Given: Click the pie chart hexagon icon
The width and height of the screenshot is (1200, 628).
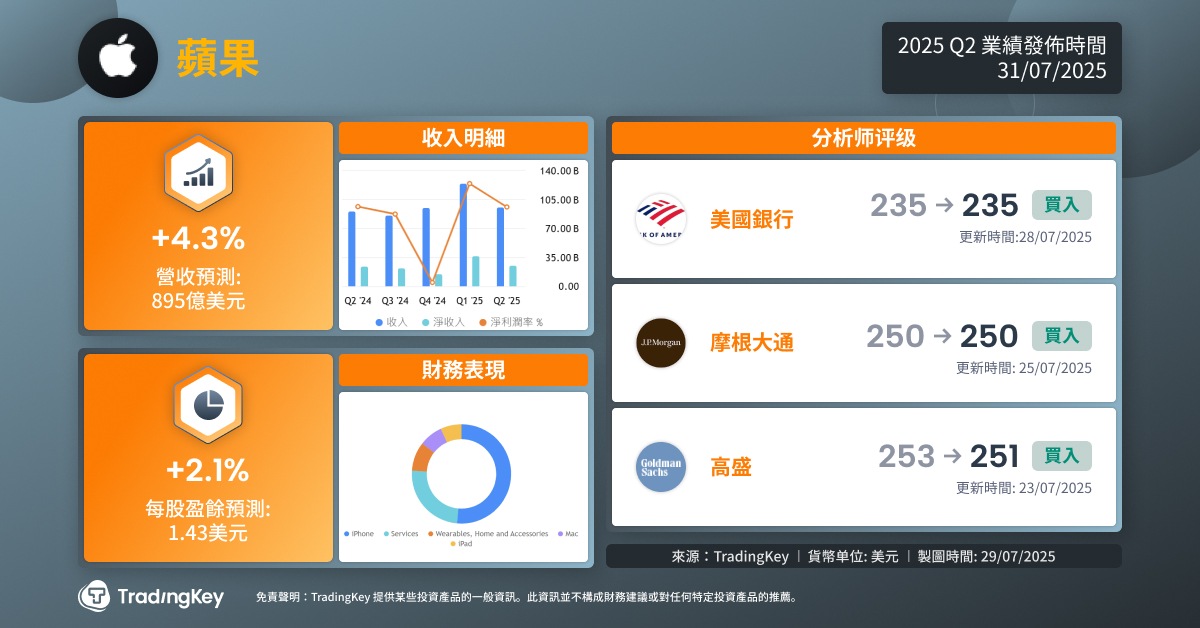Looking at the screenshot, I should (208, 404).
